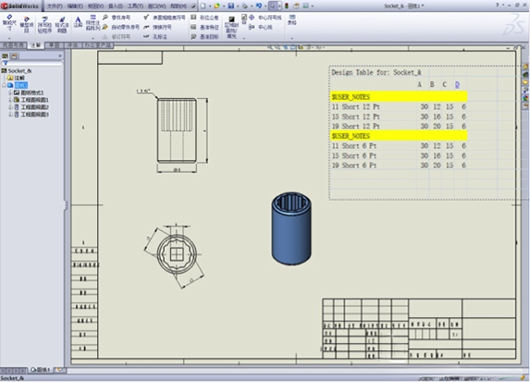
Task: Select the Smart Dimension tool
Action: [x=9, y=24]
